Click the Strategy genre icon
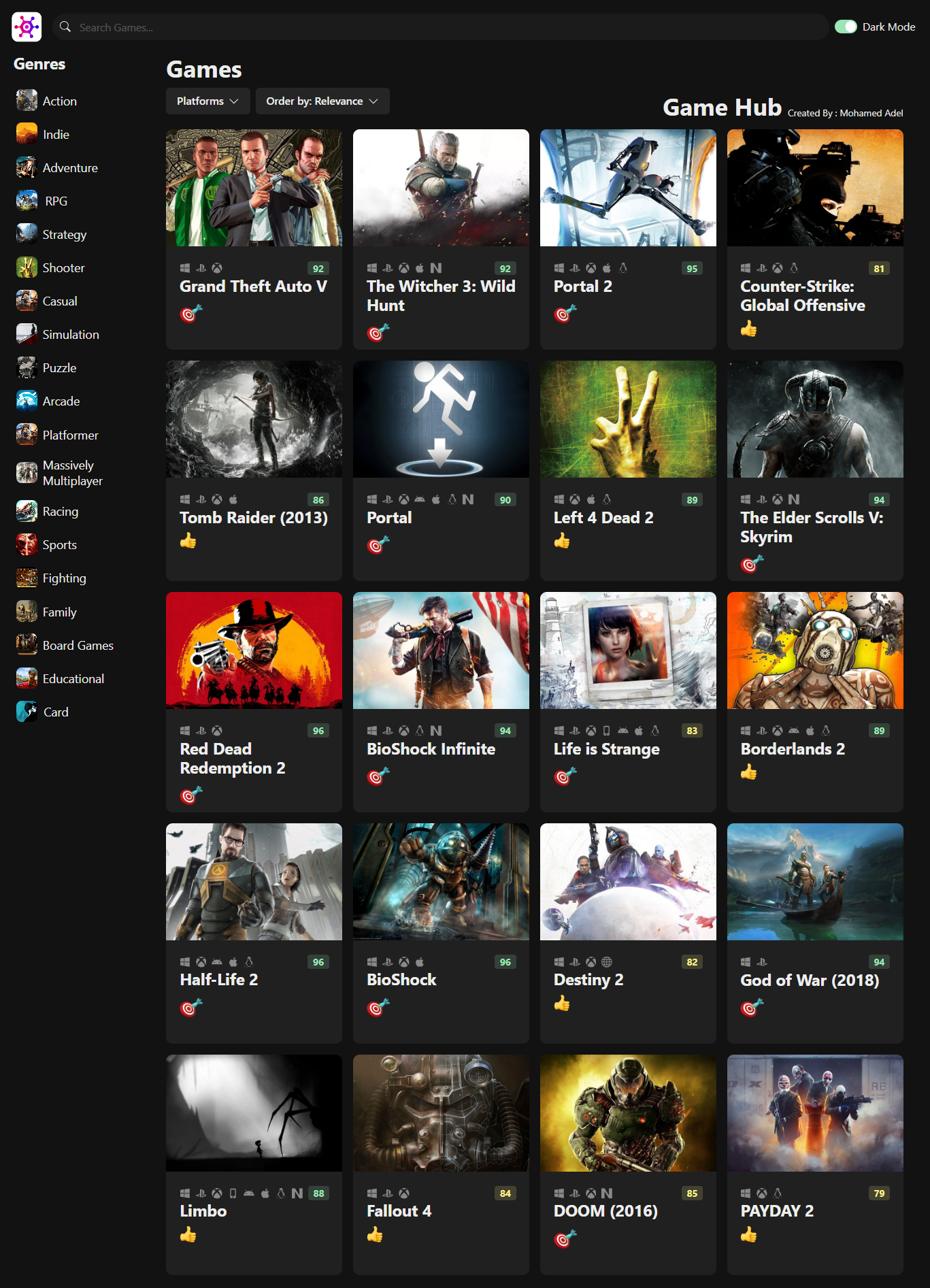Image resolution: width=930 pixels, height=1288 pixels. (x=27, y=234)
